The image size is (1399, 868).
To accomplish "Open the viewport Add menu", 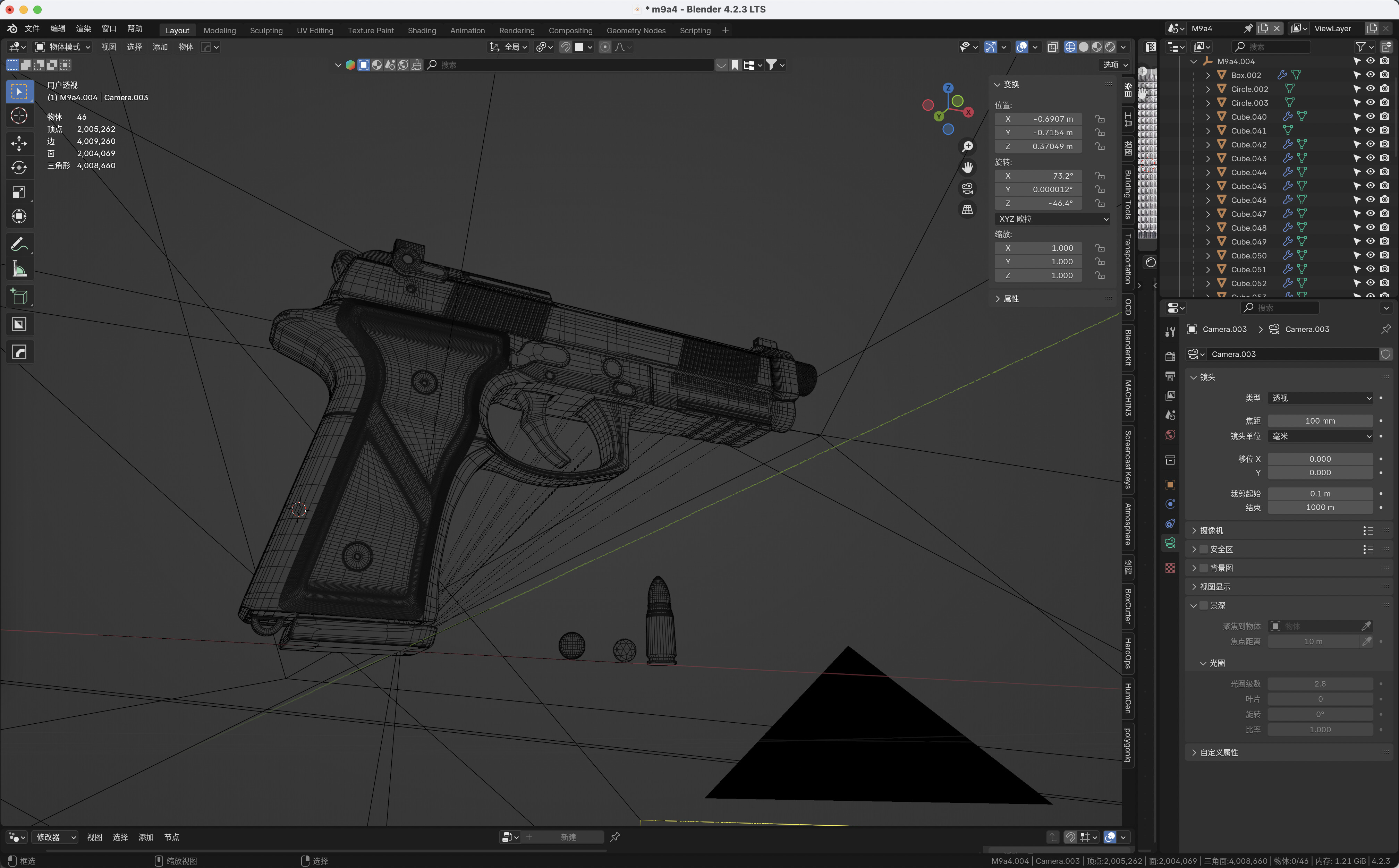I will pyautogui.click(x=160, y=47).
